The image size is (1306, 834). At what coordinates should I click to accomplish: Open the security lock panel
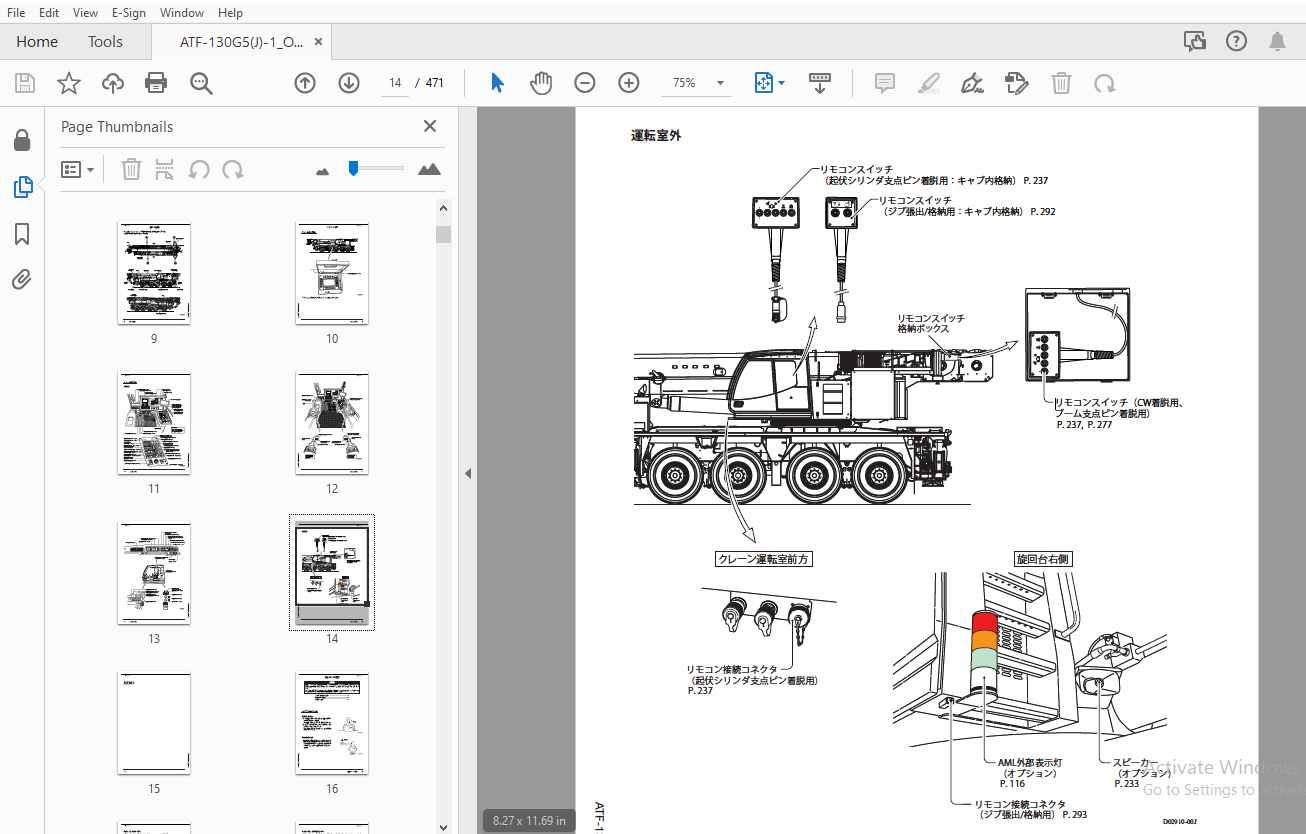point(22,140)
